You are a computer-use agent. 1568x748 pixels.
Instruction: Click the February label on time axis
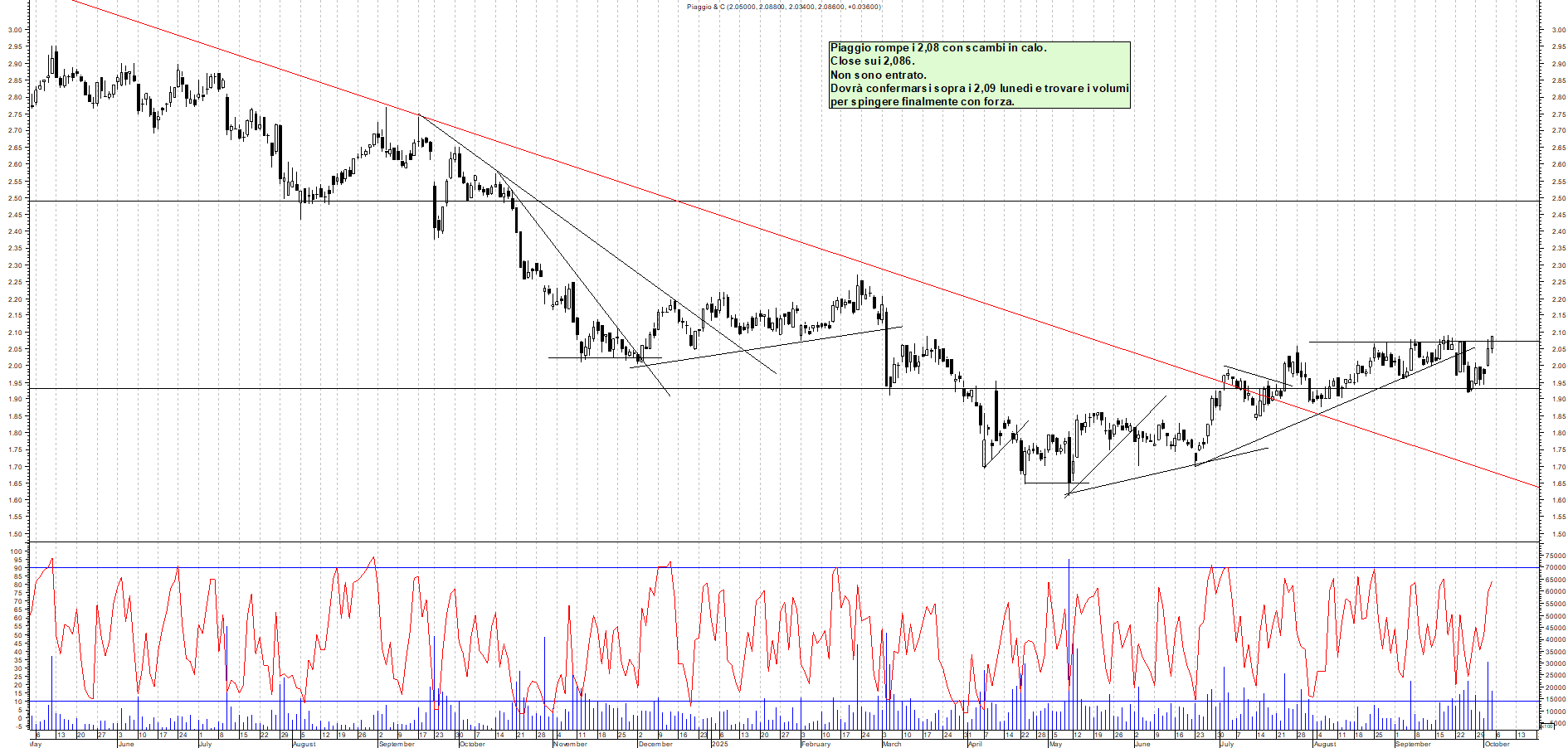(x=816, y=744)
